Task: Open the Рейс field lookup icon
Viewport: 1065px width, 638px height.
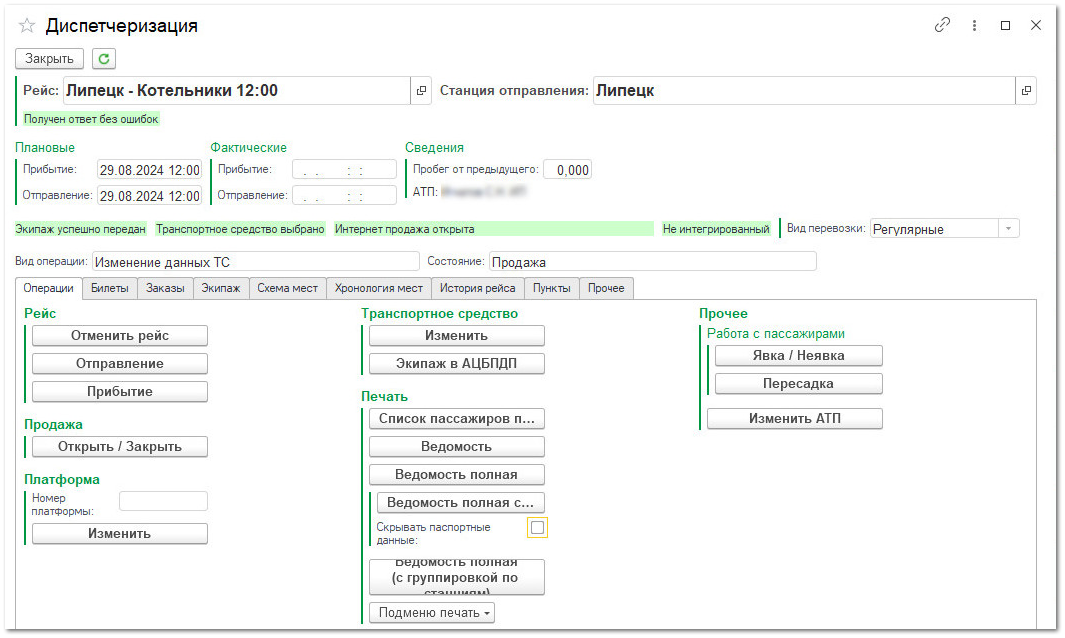Action: coord(421,91)
